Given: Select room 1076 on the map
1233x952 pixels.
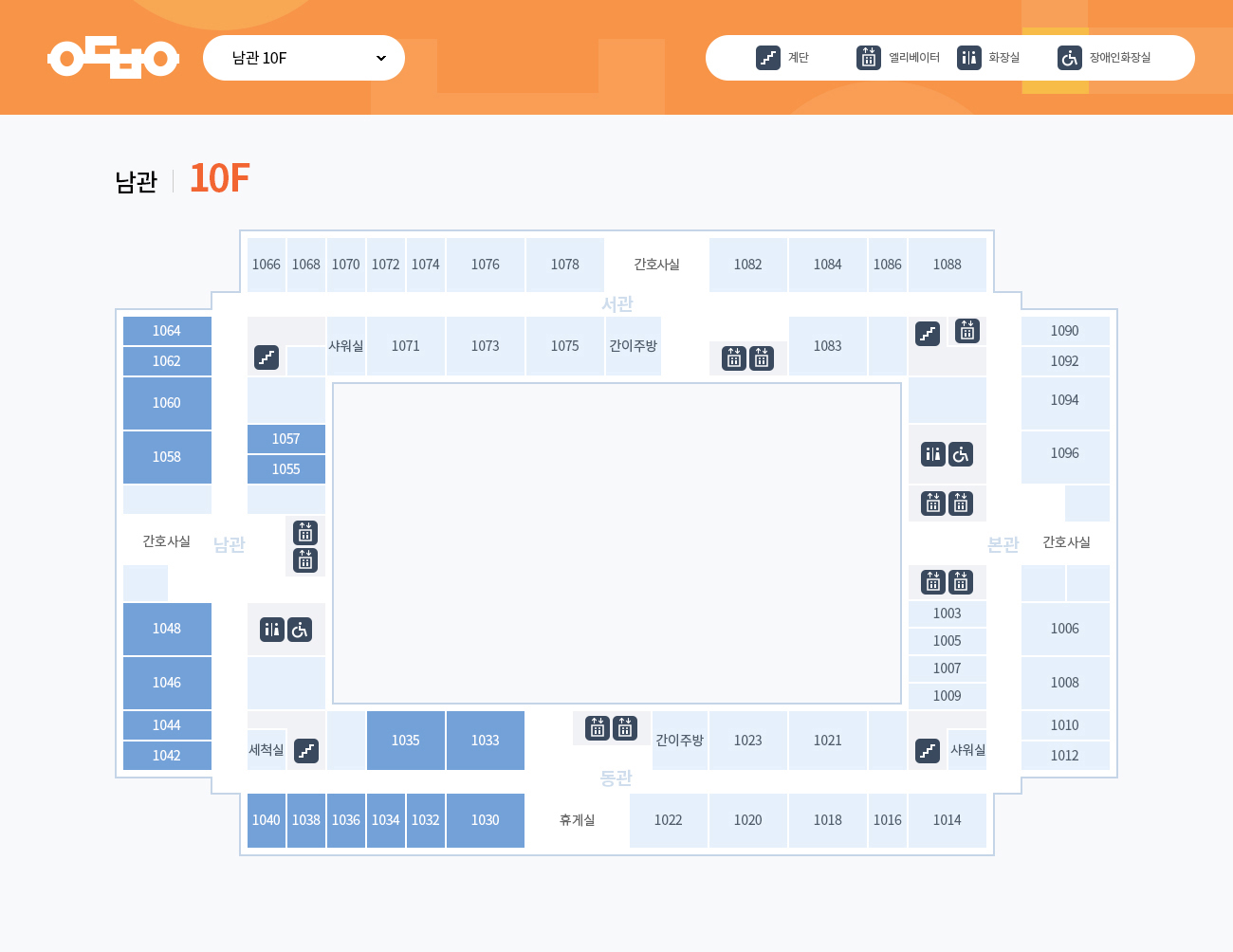Looking at the screenshot, I should [x=486, y=265].
